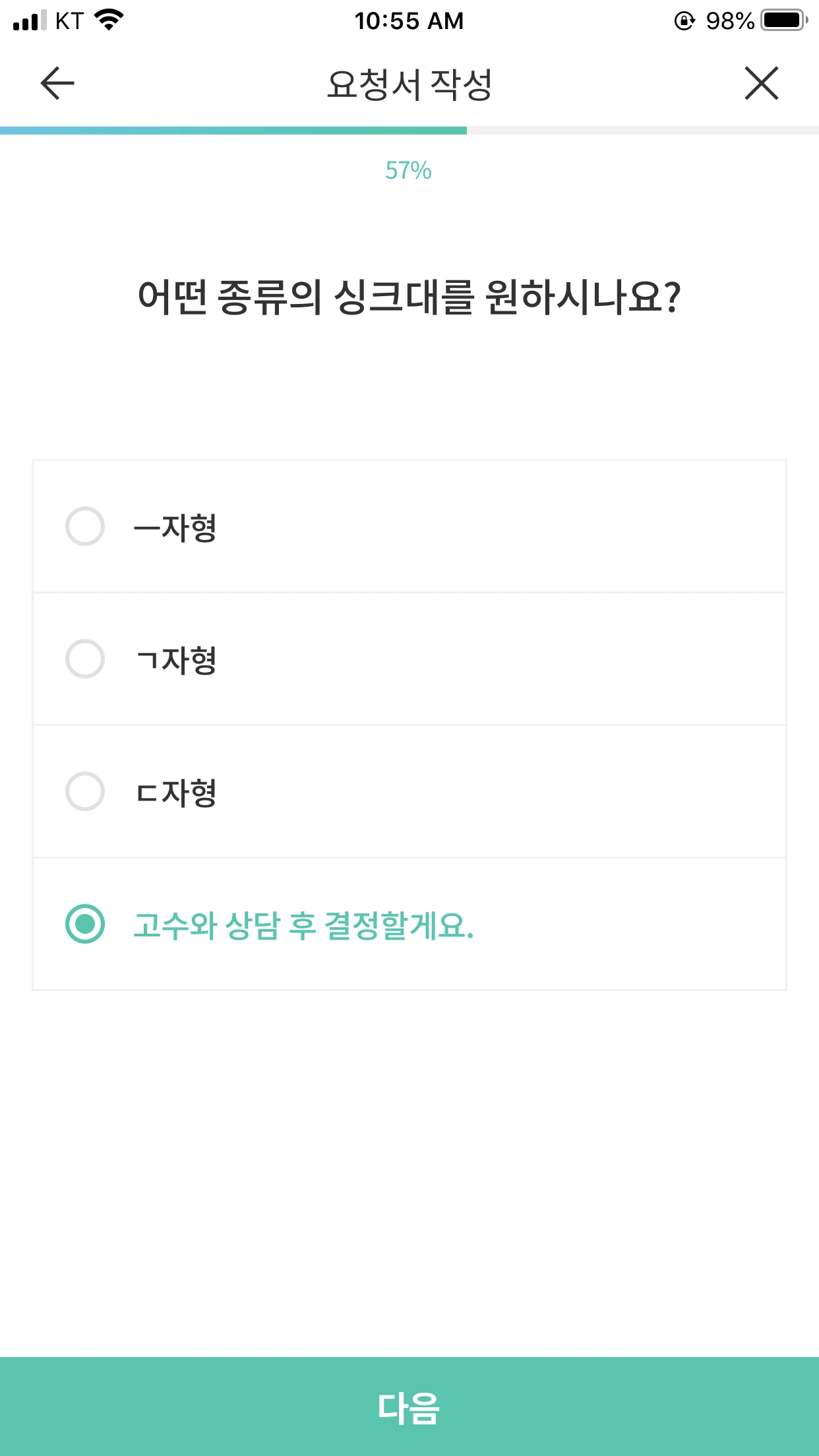Close the 요청서 작성 form

[x=761, y=84]
